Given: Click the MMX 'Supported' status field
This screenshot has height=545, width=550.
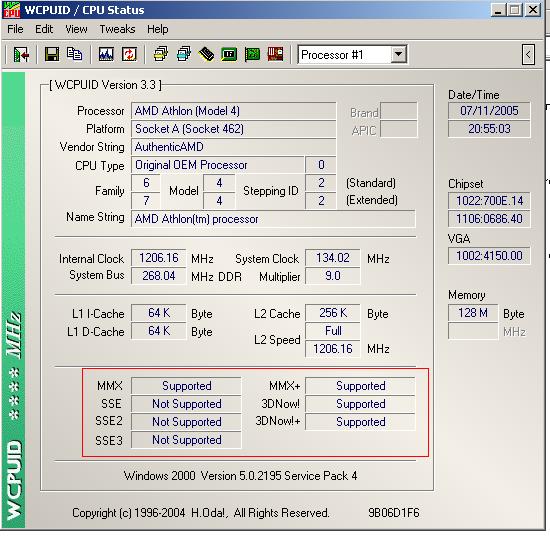Looking at the screenshot, I should pyautogui.click(x=186, y=386).
